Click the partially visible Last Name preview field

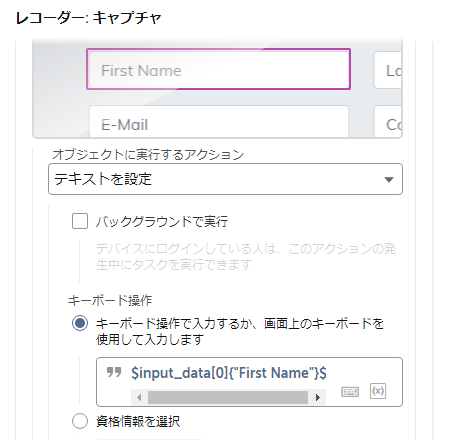pos(388,70)
